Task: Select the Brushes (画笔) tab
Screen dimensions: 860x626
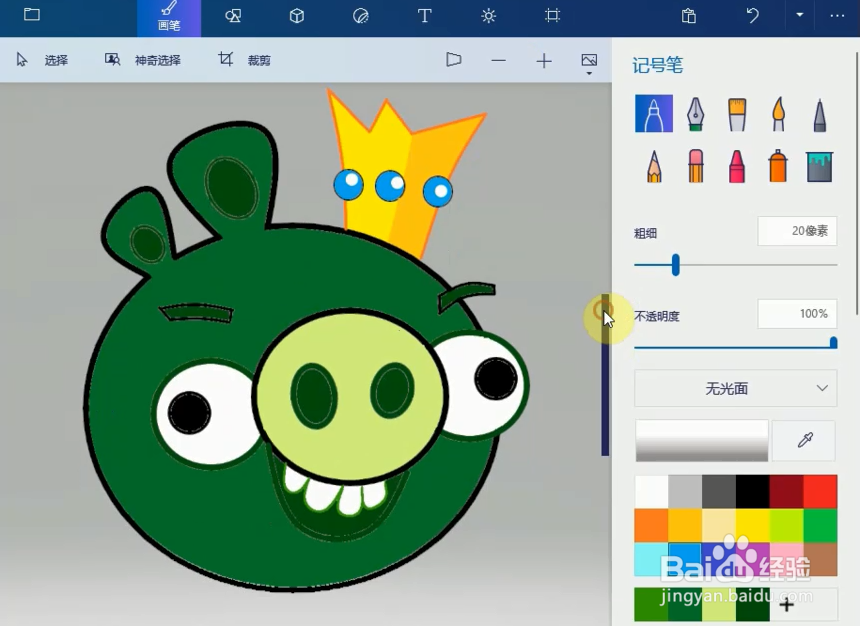Action: tap(169, 18)
